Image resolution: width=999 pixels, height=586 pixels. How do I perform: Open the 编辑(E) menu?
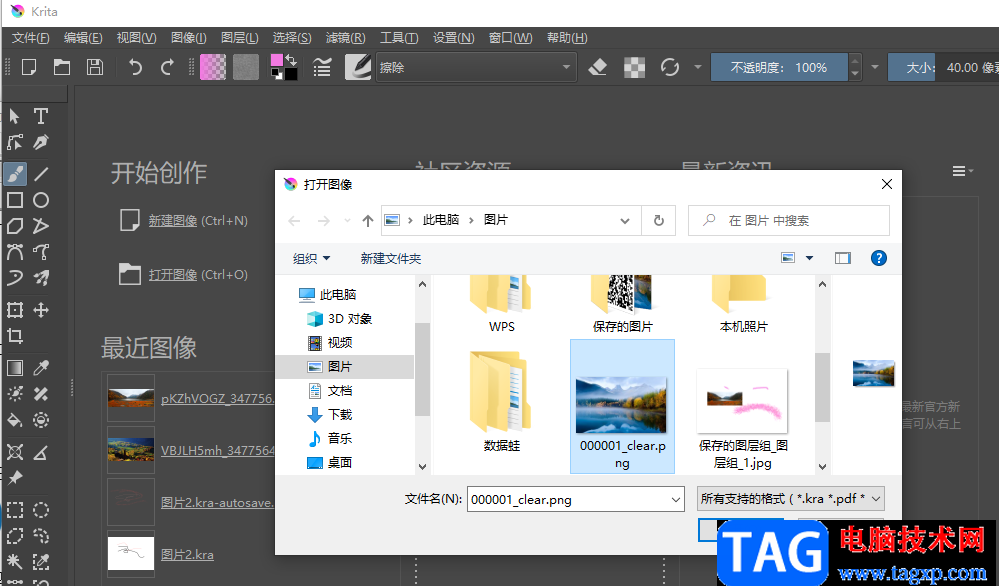(x=83, y=38)
